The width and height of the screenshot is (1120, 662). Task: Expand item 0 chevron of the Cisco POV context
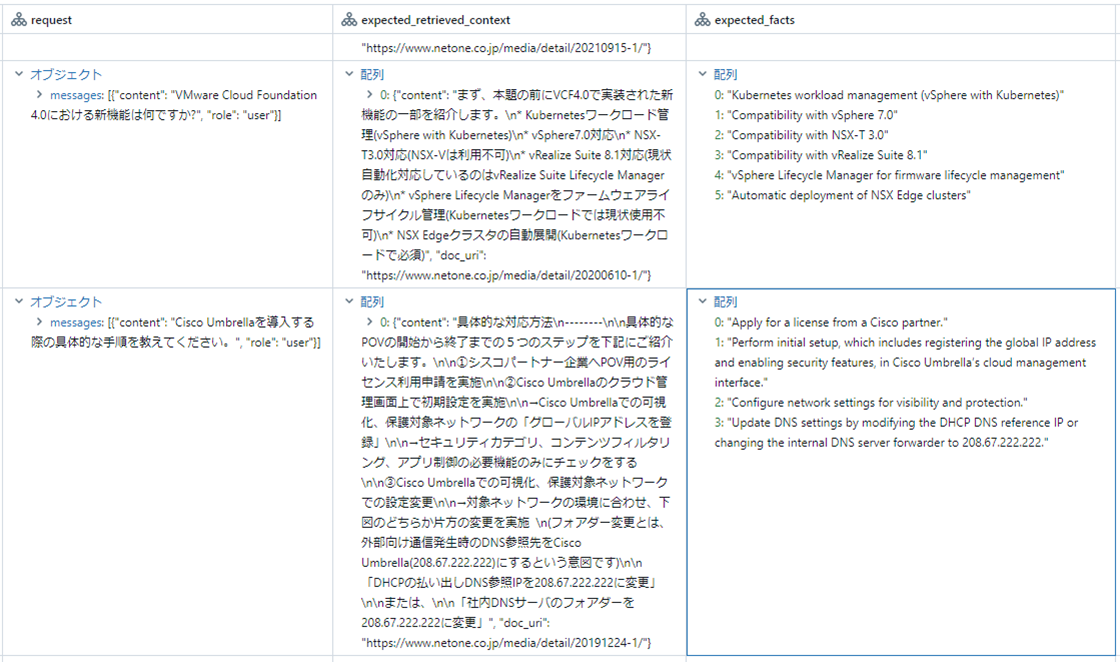[x=369, y=322]
